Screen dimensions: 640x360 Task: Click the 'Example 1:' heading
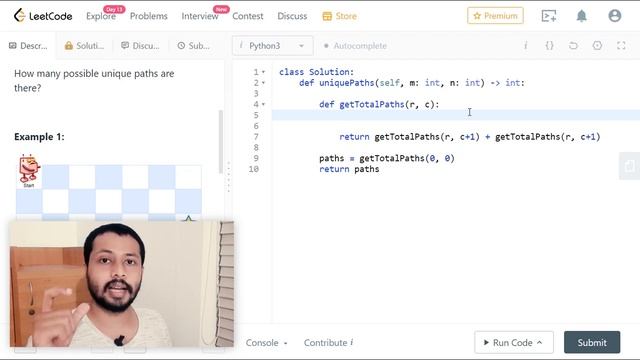39,137
